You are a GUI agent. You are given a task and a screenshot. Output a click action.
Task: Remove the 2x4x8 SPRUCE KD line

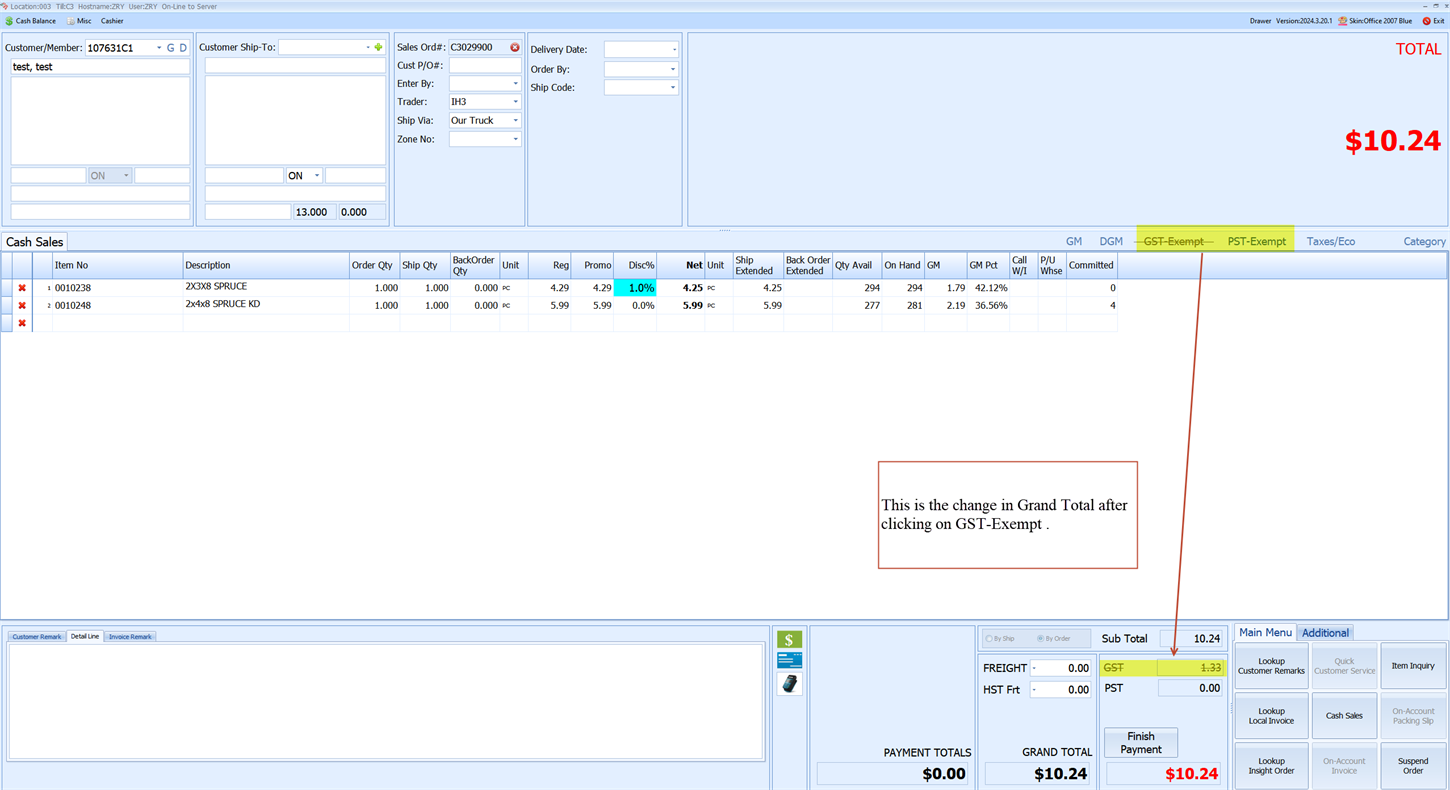[x=22, y=306]
